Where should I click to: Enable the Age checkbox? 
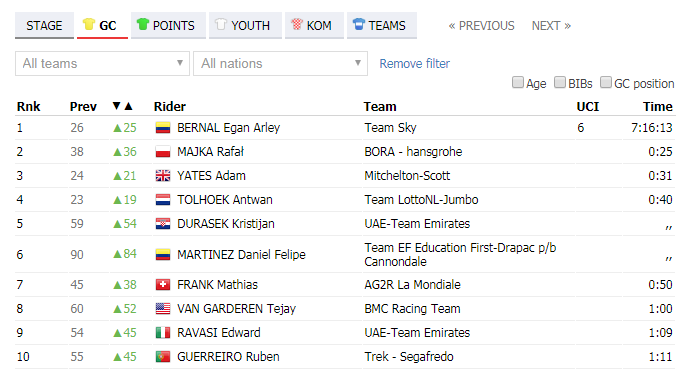[x=518, y=82]
